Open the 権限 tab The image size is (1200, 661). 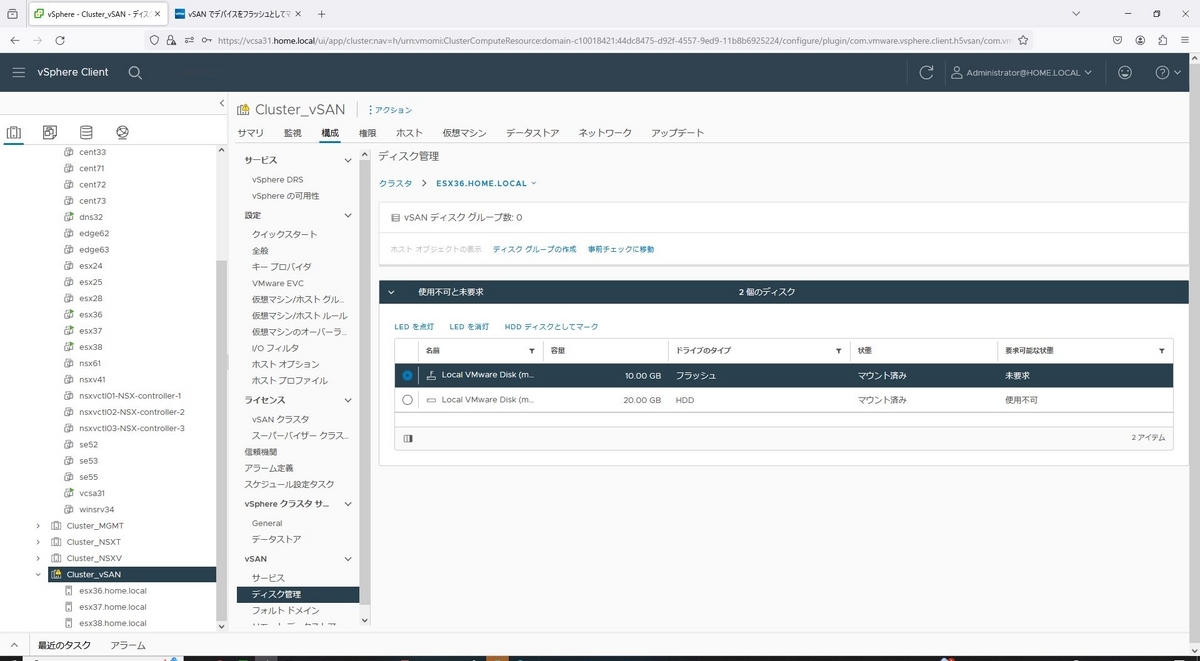point(368,133)
